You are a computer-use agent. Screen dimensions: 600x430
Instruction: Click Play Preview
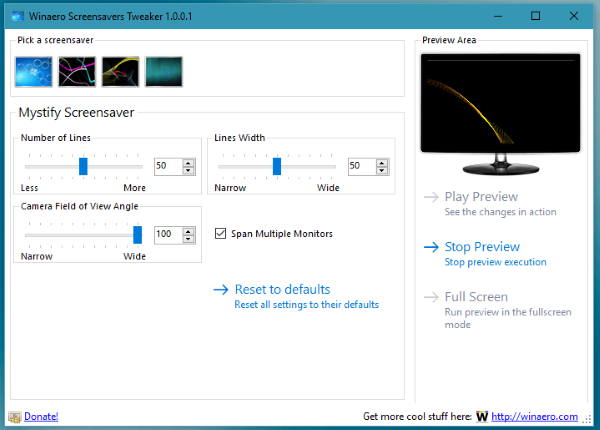481,197
